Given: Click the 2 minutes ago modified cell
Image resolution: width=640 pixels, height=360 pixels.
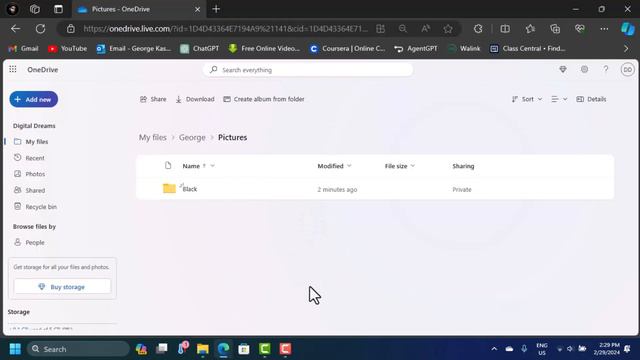Looking at the screenshot, I should (337, 189).
